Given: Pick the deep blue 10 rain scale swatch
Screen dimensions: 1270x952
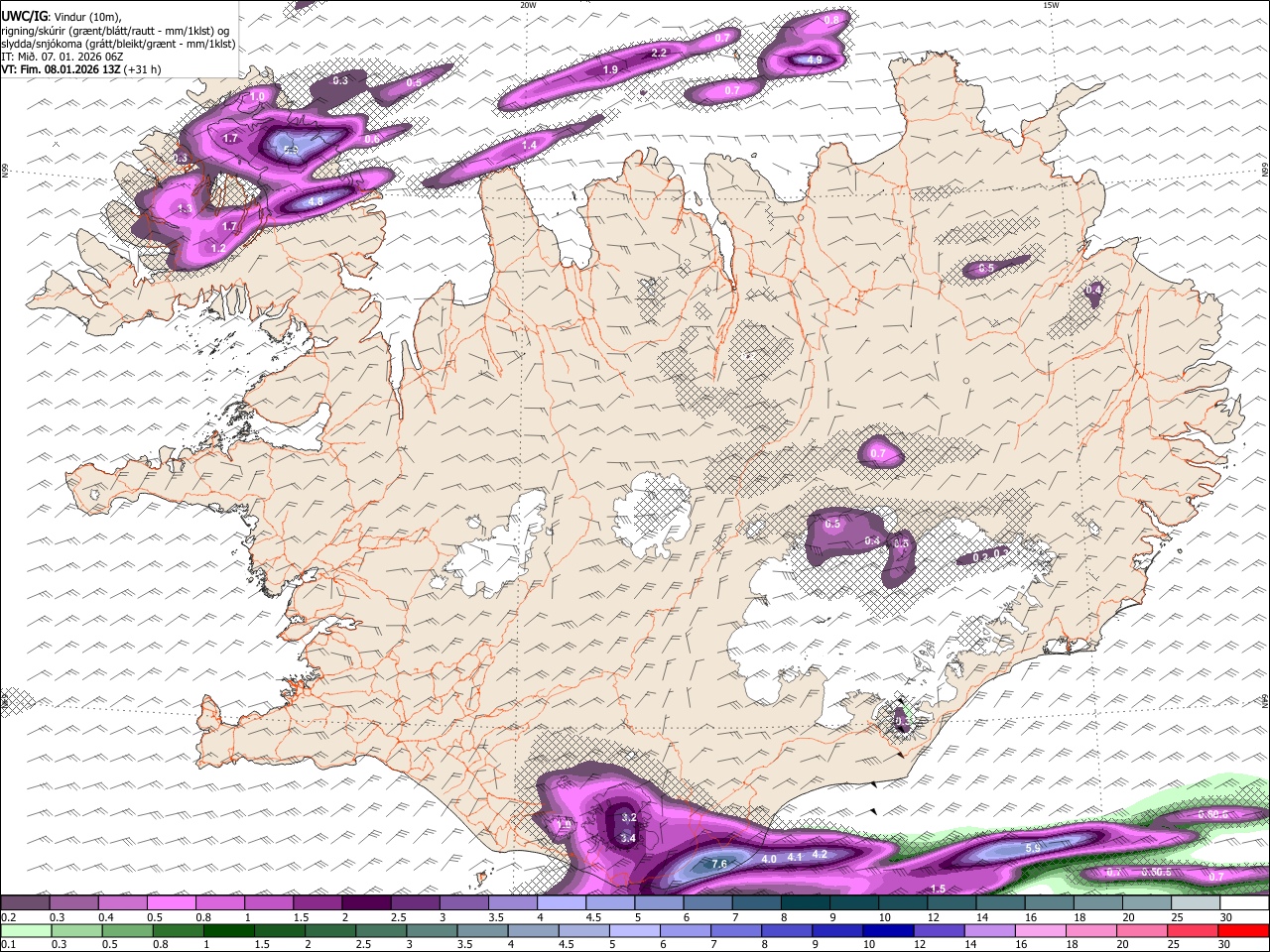Looking at the screenshot, I should pyautogui.click(x=886, y=929).
